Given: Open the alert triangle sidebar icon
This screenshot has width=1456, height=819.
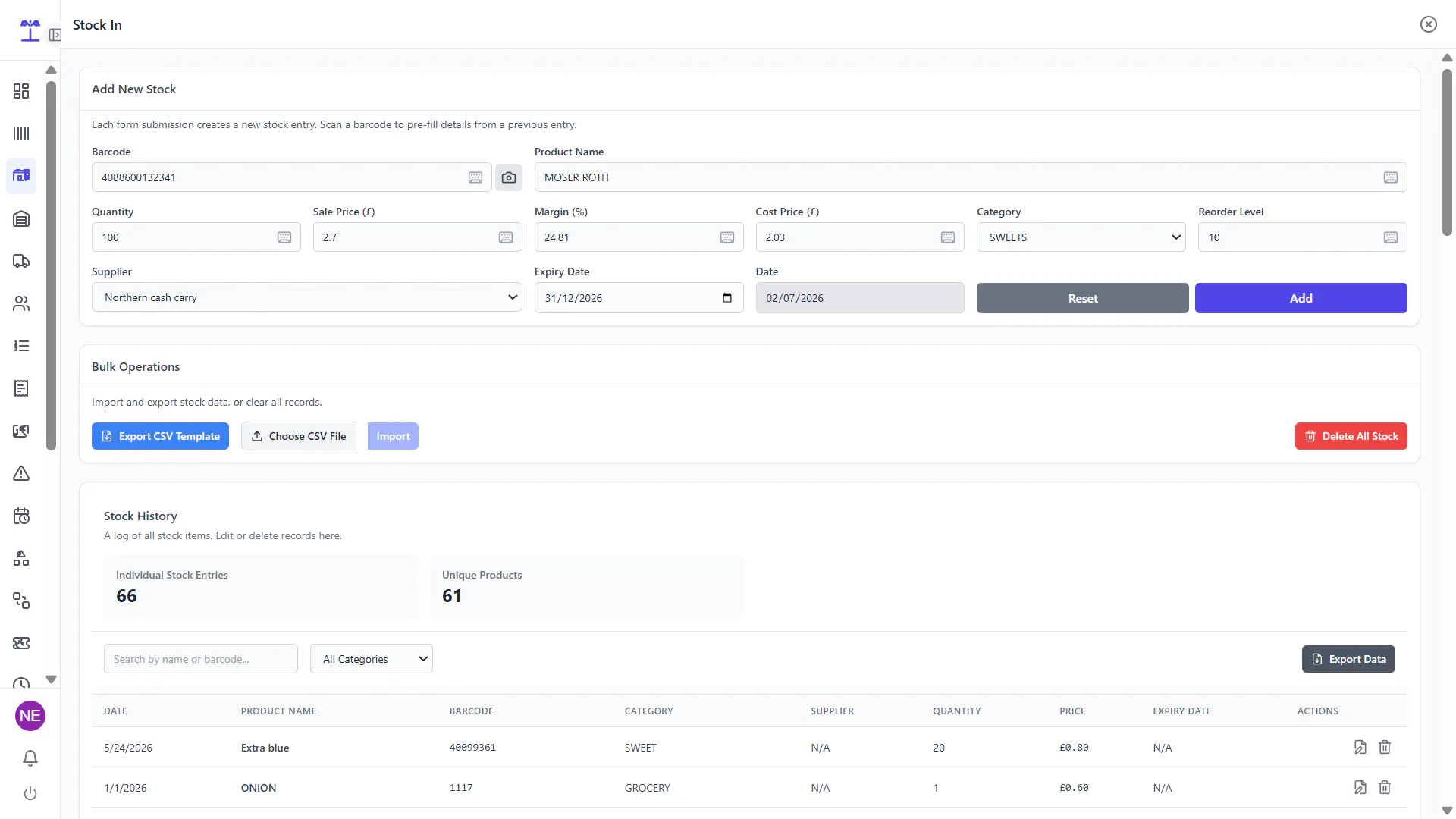Looking at the screenshot, I should pos(21,473).
